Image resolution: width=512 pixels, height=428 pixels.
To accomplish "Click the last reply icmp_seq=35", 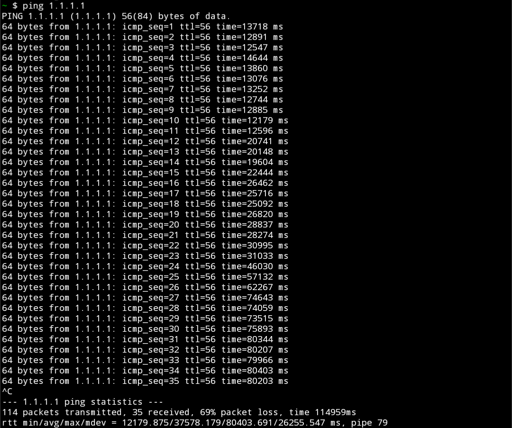I will click(145, 381).
